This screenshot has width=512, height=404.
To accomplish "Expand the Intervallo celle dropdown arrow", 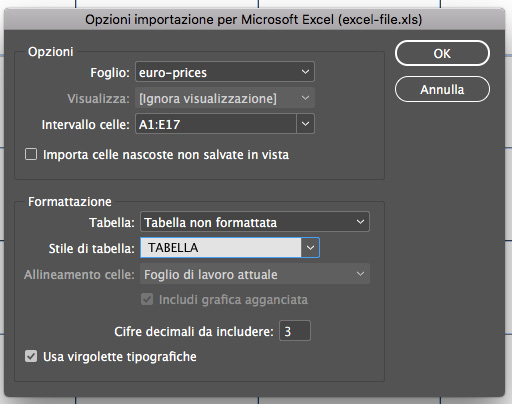I will pos(305,124).
